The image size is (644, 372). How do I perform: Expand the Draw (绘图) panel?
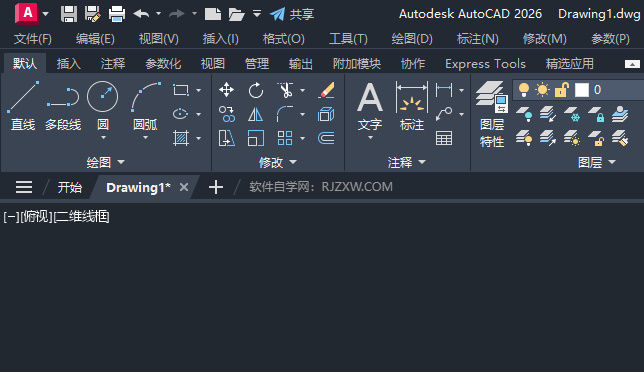pyautogui.click(x=105, y=162)
